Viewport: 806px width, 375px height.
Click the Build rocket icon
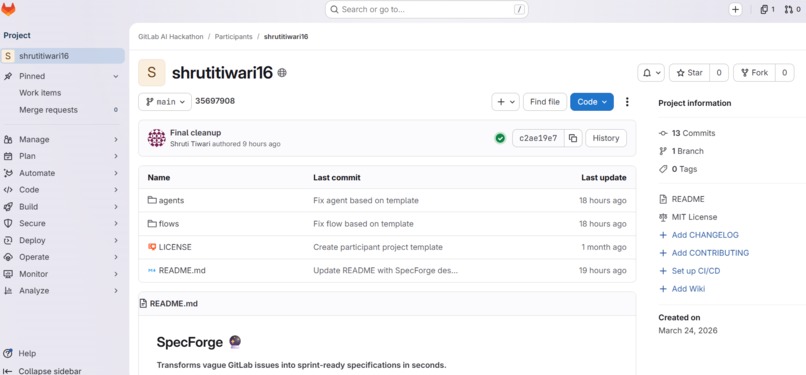pos(8,207)
